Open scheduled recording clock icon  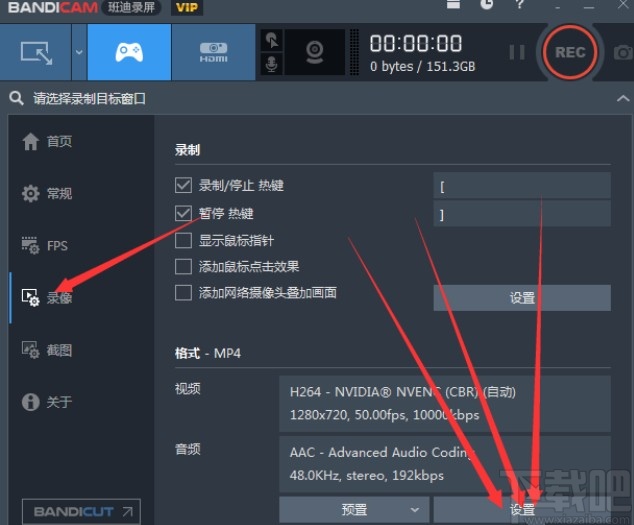click(x=487, y=4)
